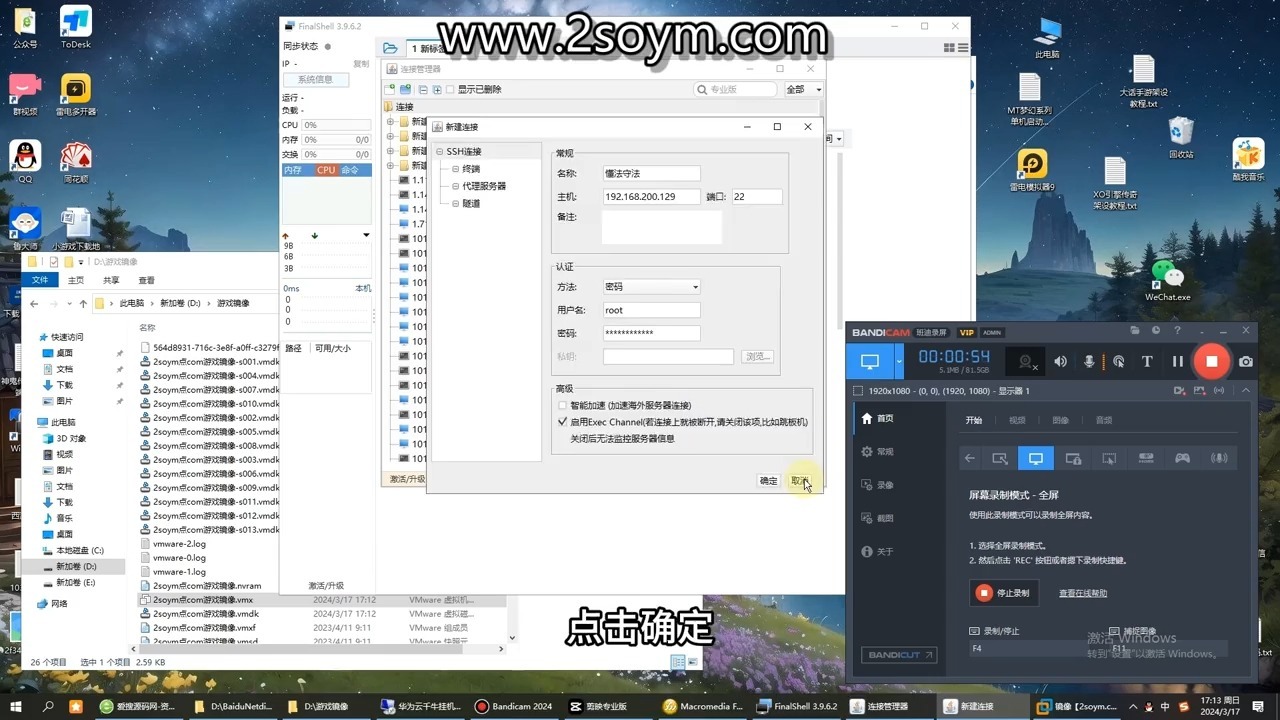Open Bandicam 截图 settings section

(878, 518)
